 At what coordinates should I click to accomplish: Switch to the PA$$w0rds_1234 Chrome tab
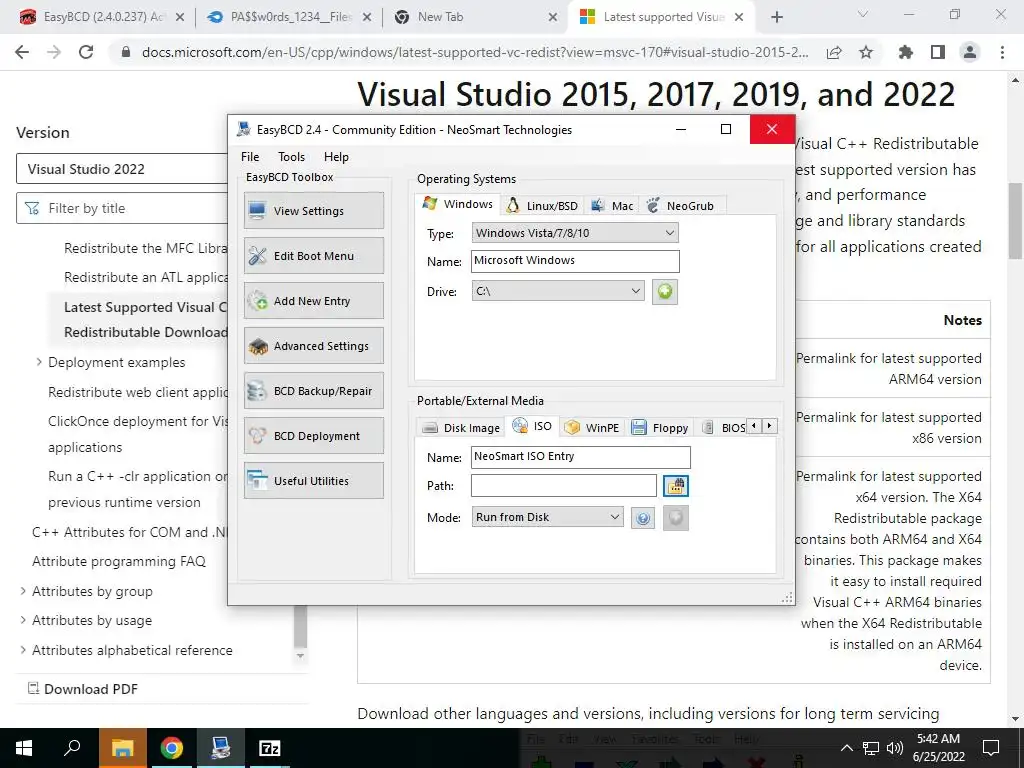(290, 17)
